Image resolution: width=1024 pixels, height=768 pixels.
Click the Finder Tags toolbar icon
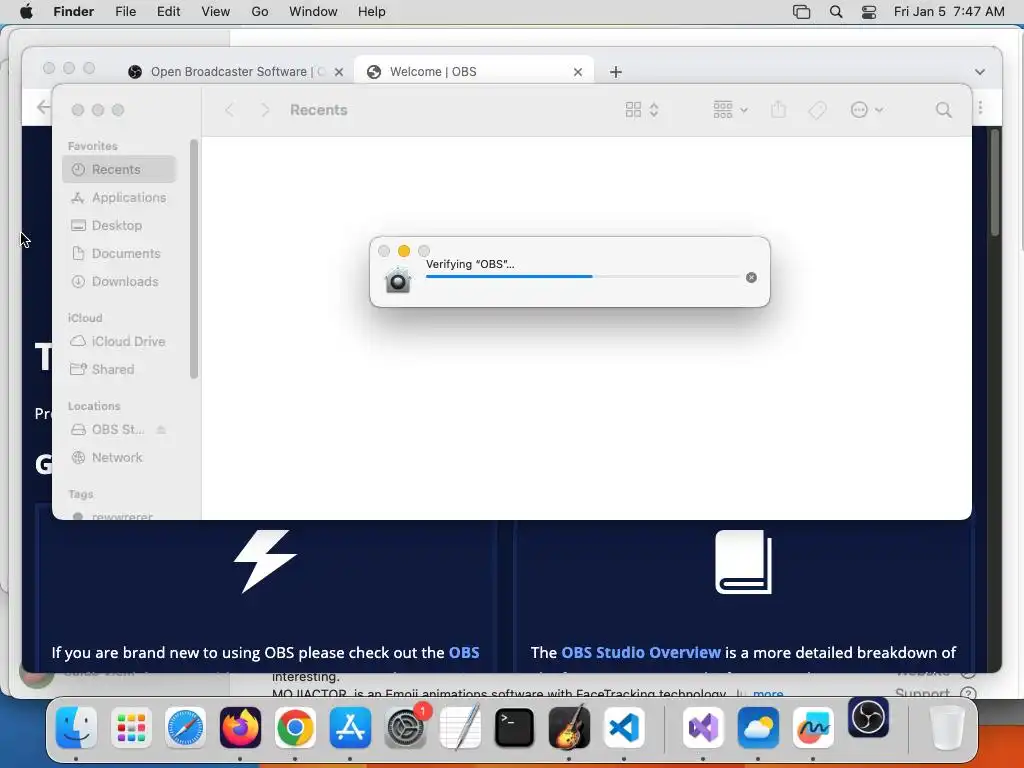[x=818, y=110]
